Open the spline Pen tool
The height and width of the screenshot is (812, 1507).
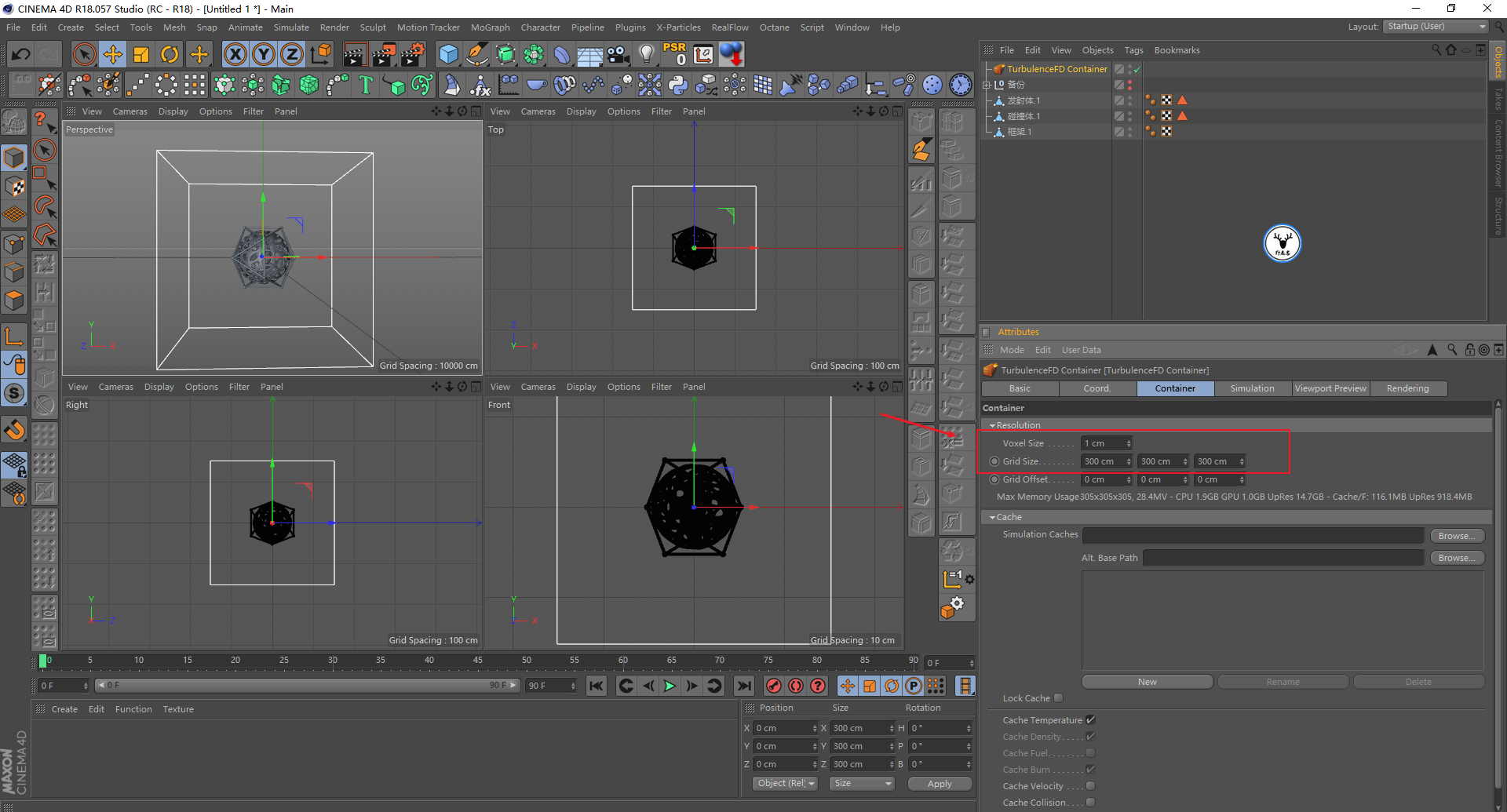click(x=477, y=54)
